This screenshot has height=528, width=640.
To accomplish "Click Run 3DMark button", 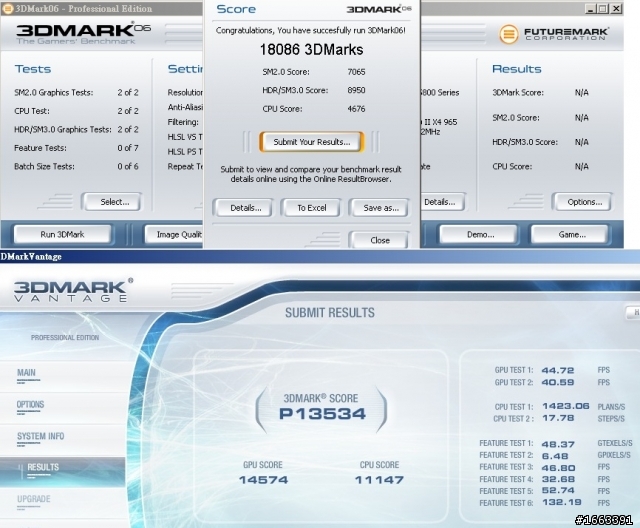I will tap(62, 235).
